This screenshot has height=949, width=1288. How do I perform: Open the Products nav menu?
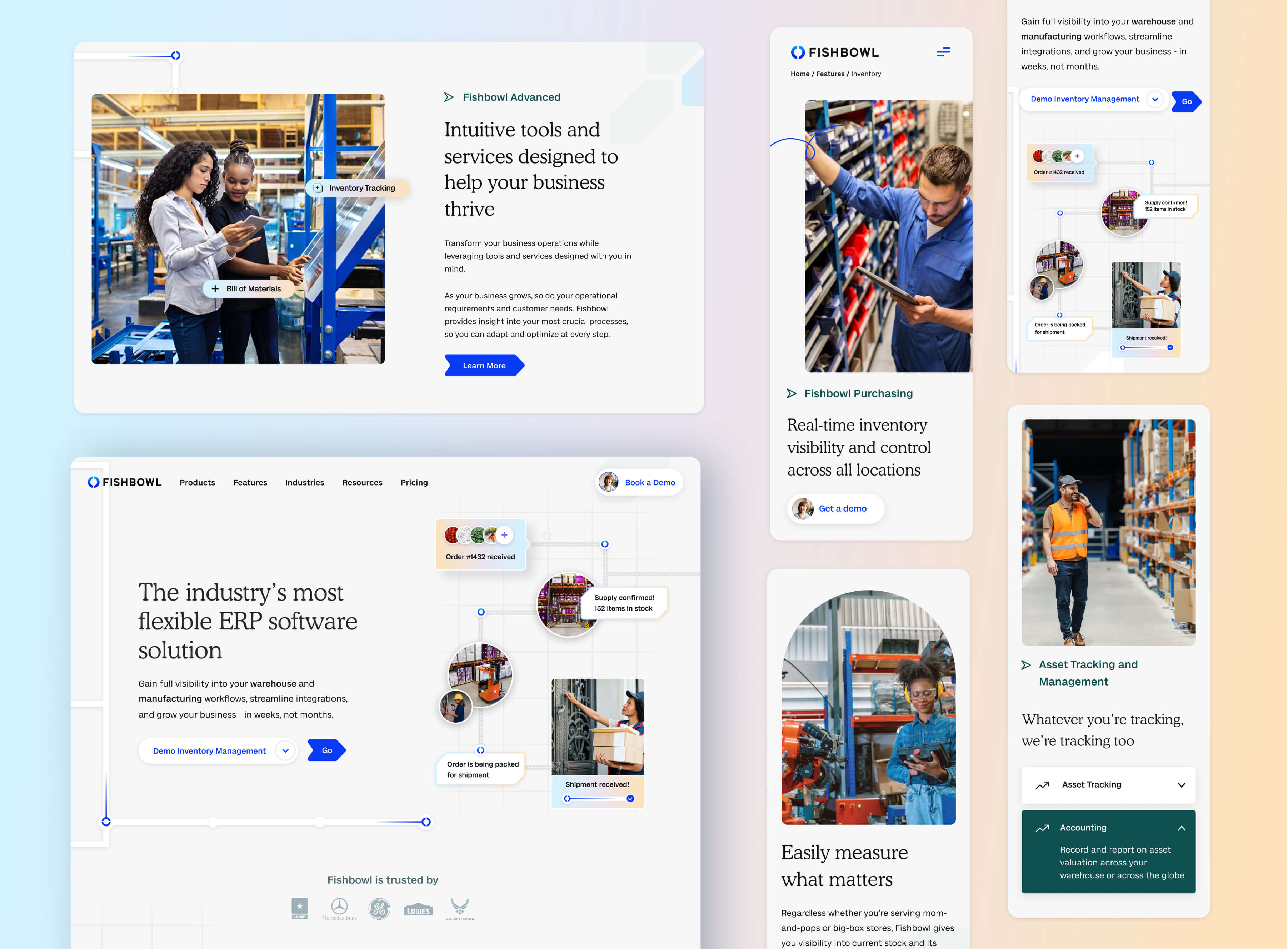coord(197,483)
